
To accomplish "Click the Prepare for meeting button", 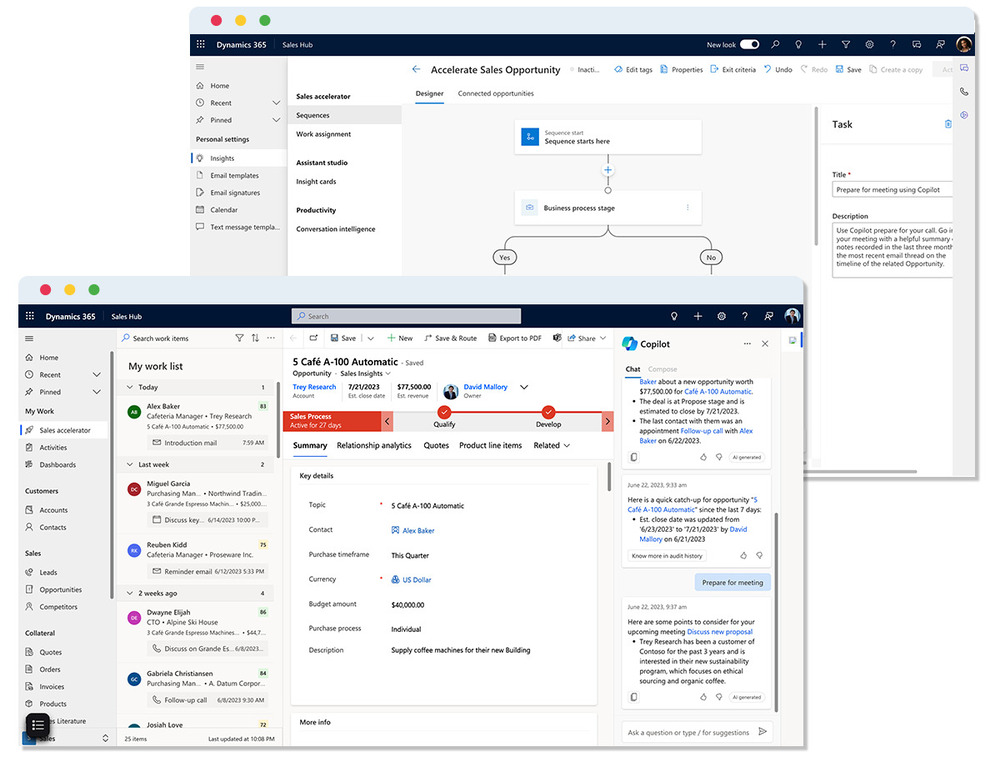I will (x=732, y=582).
